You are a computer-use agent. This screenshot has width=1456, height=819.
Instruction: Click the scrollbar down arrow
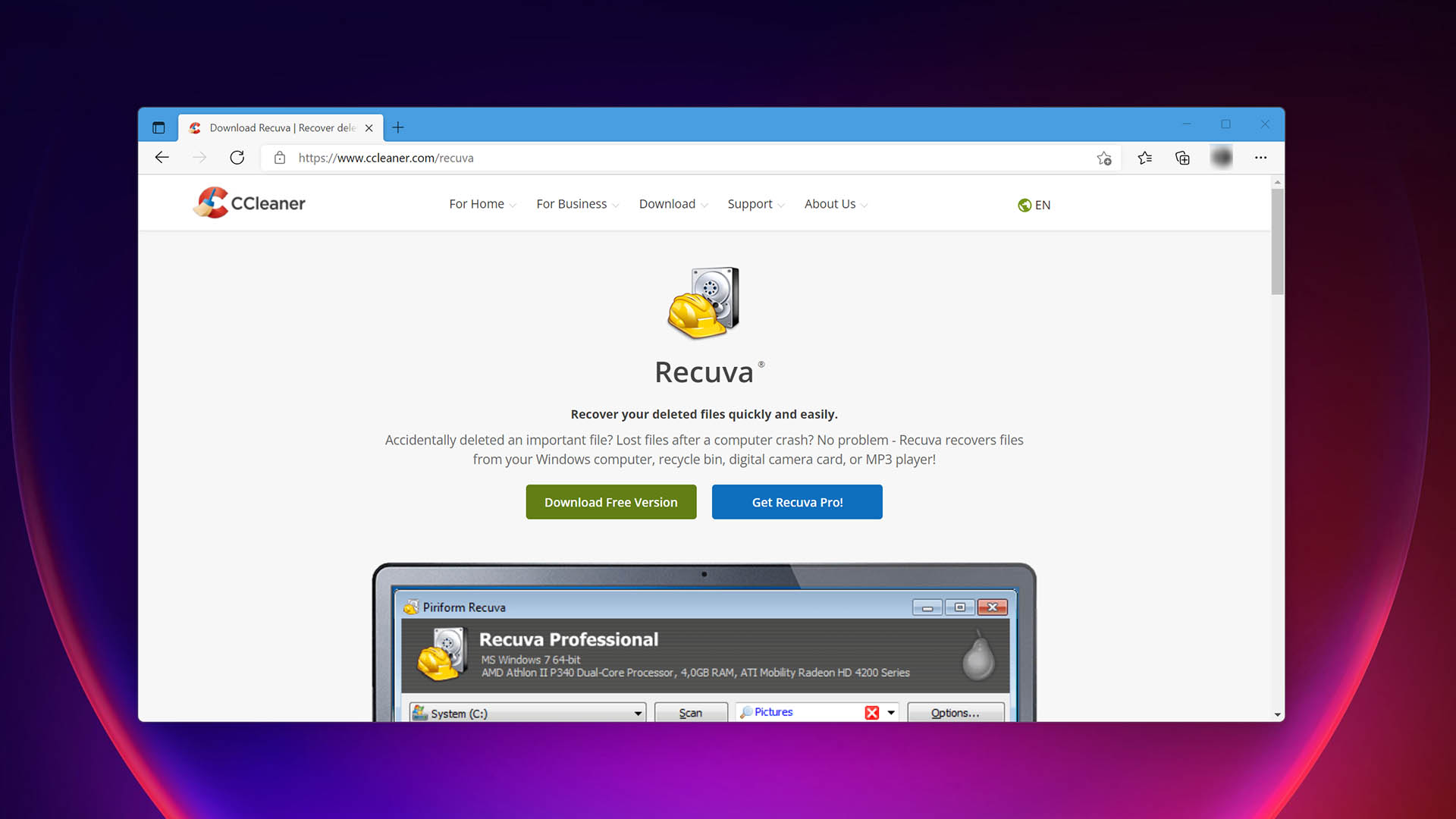pyautogui.click(x=1278, y=714)
